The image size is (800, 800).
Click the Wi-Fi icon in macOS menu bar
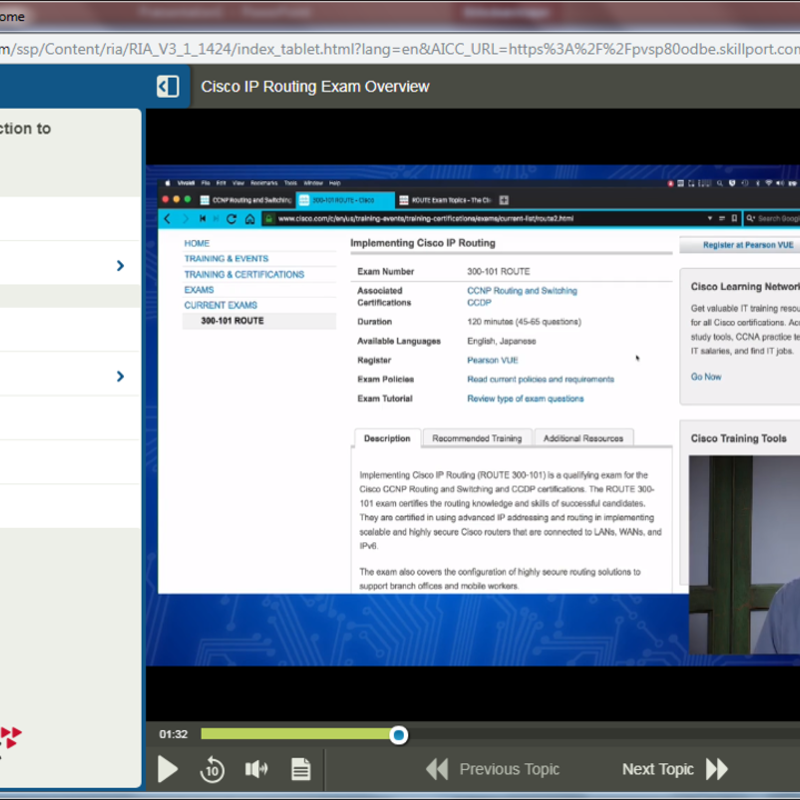pyautogui.click(x=768, y=183)
